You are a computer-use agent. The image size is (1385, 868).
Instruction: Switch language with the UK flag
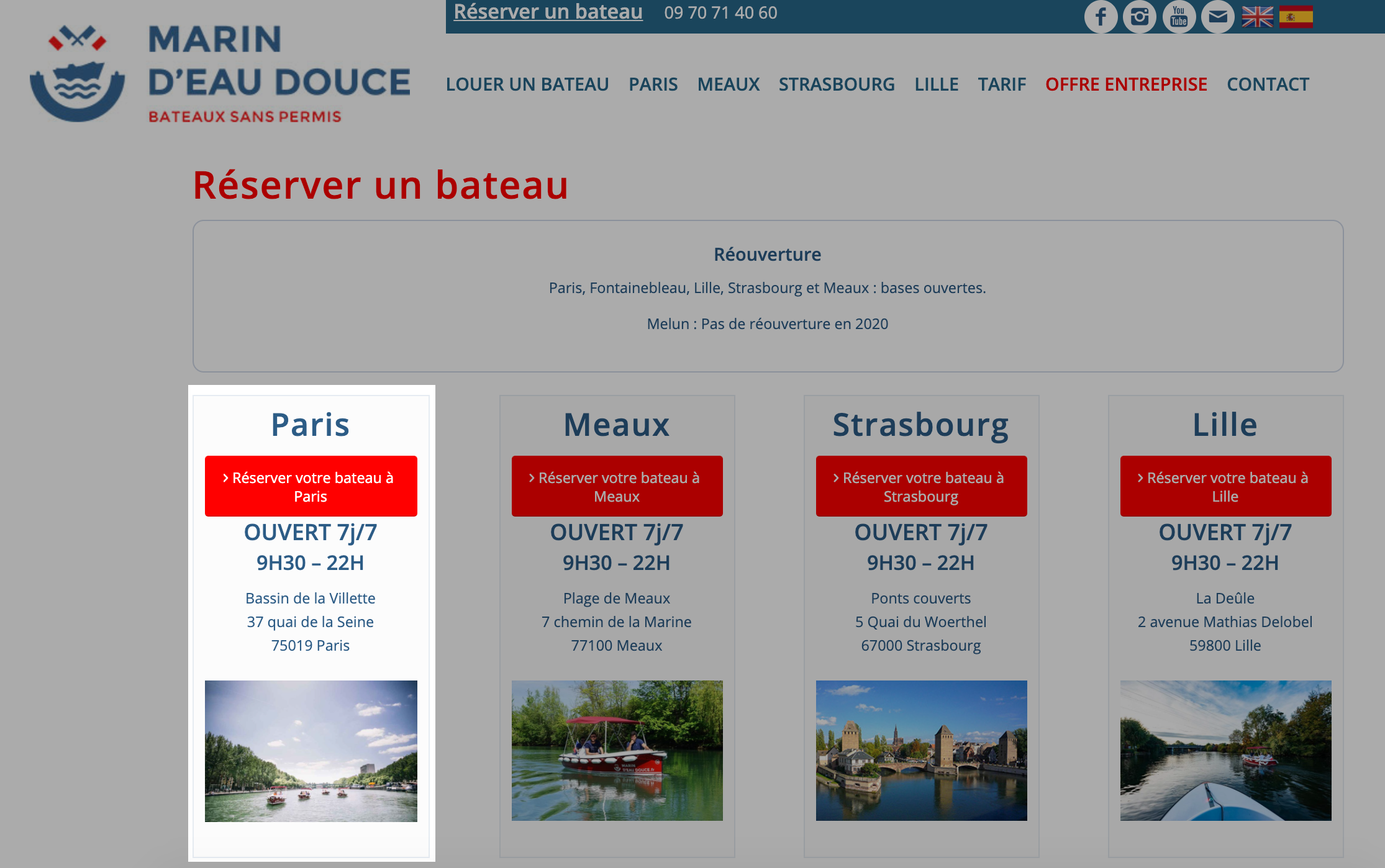point(1258,17)
